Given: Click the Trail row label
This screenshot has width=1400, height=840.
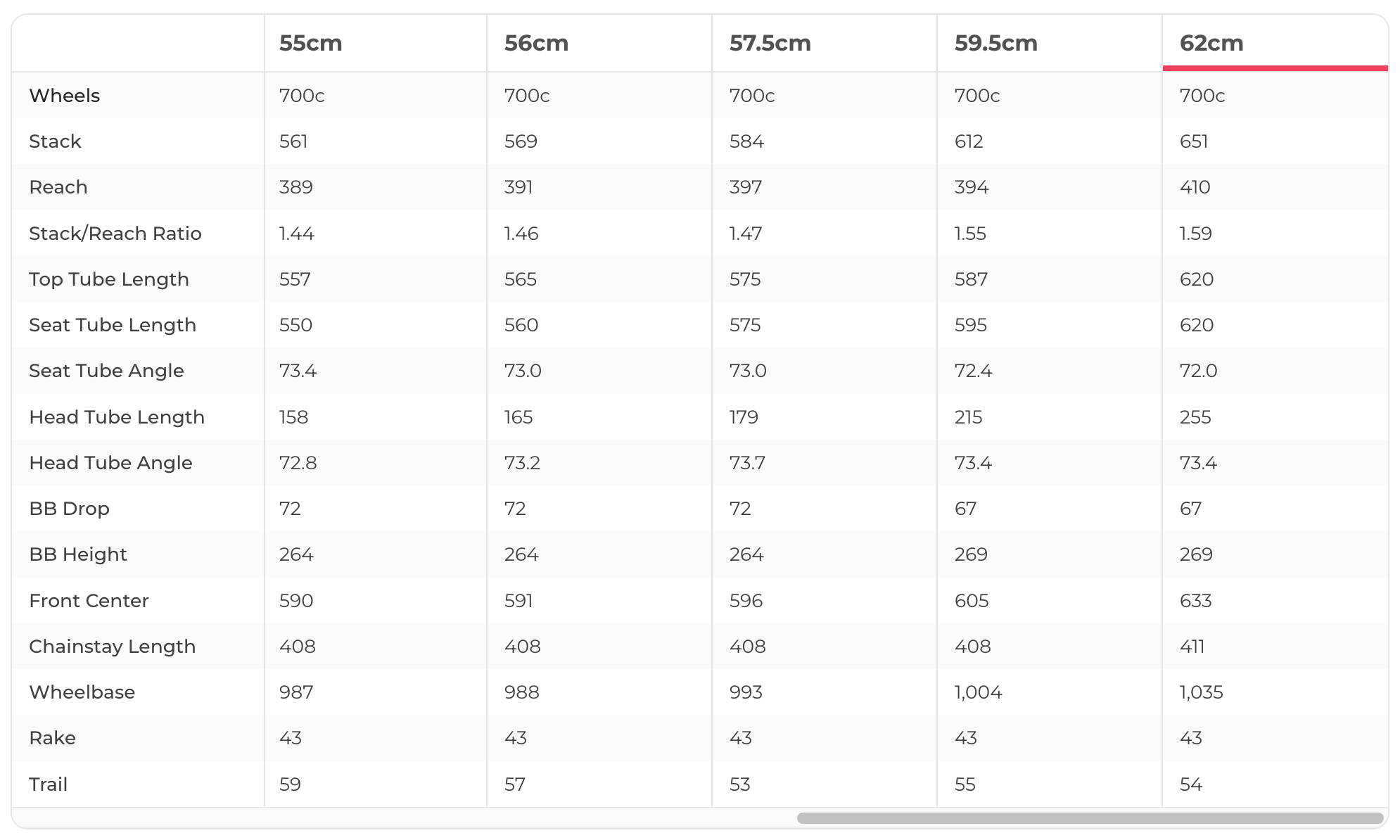Looking at the screenshot, I should point(48,784).
